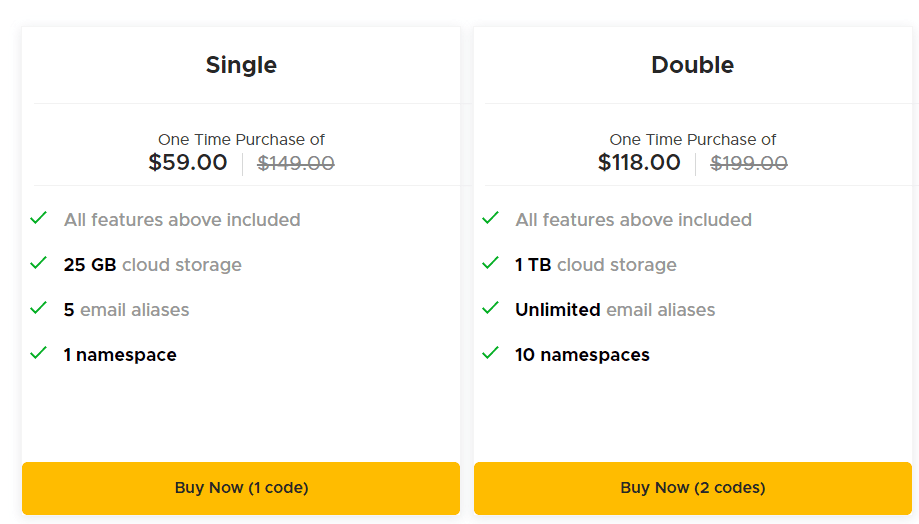This screenshot has height=524, width=919.
Task: Click the checkmark beside 5 email aliases
Action: pyautogui.click(x=39, y=308)
